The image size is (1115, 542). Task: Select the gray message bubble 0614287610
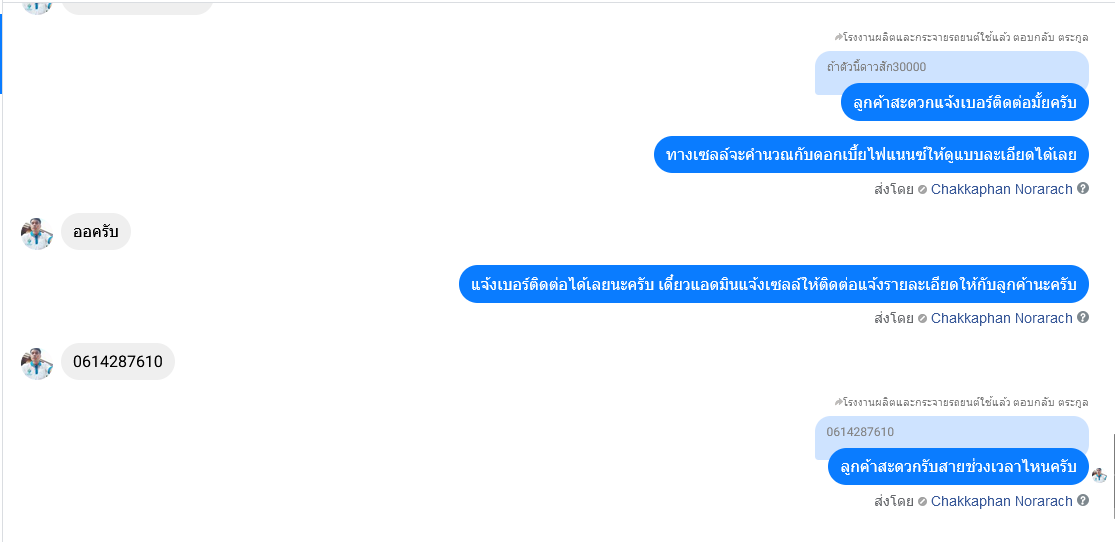118,361
